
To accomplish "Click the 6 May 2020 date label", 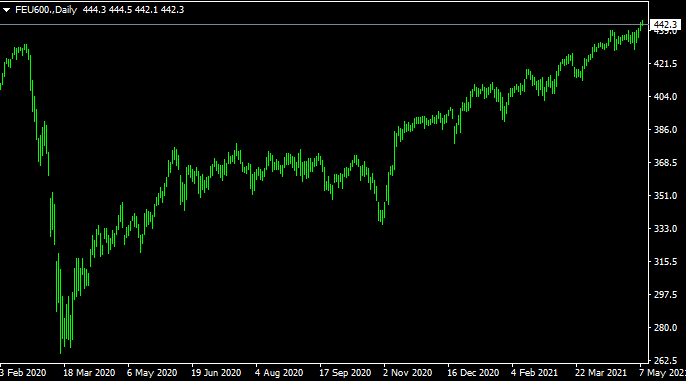I will coord(152,373).
